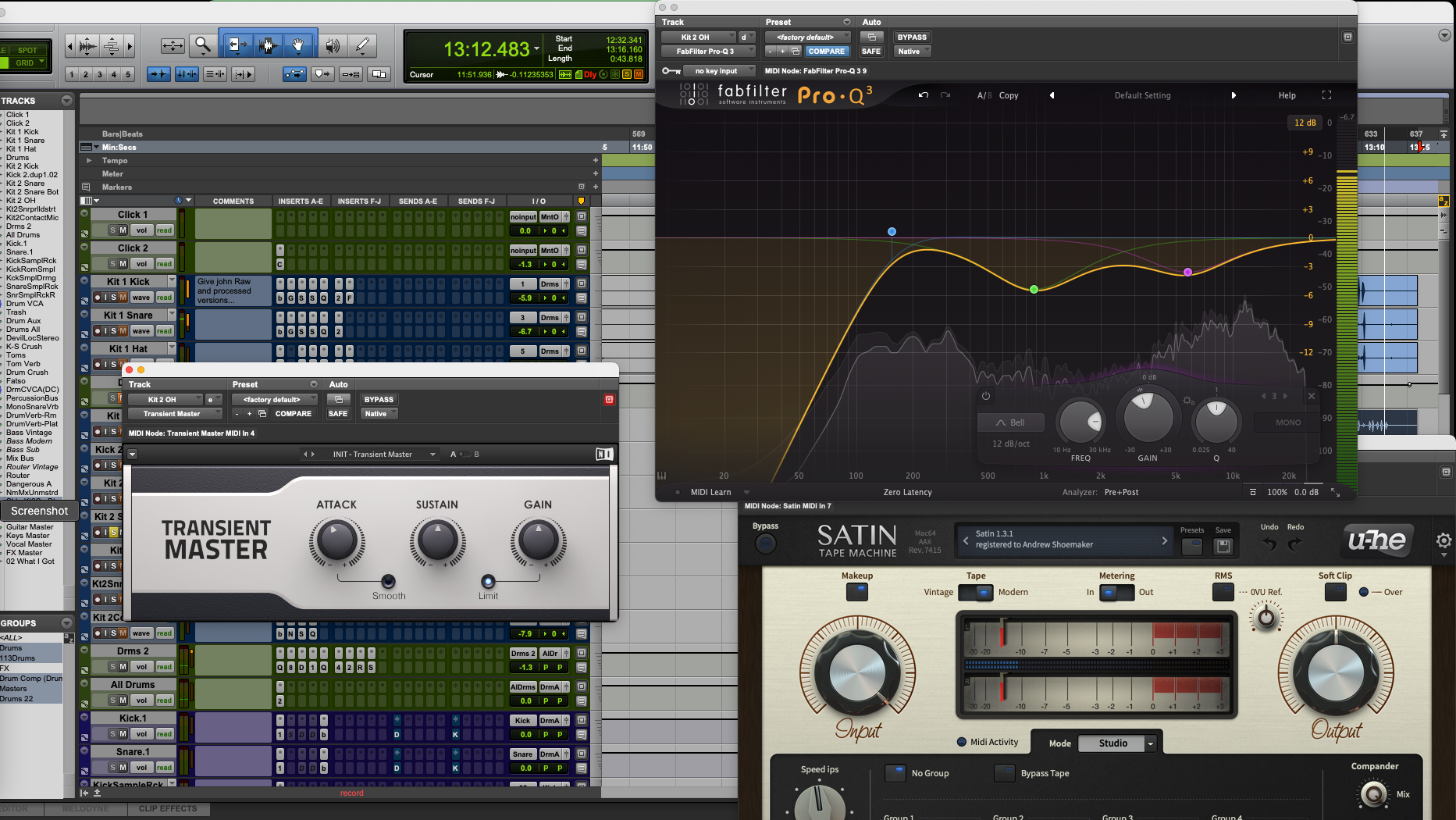Open Pro-Q 3 Kit 2 OH track selector
Image resolution: width=1456 pixels, height=820 pixels.
pos(698,37)
